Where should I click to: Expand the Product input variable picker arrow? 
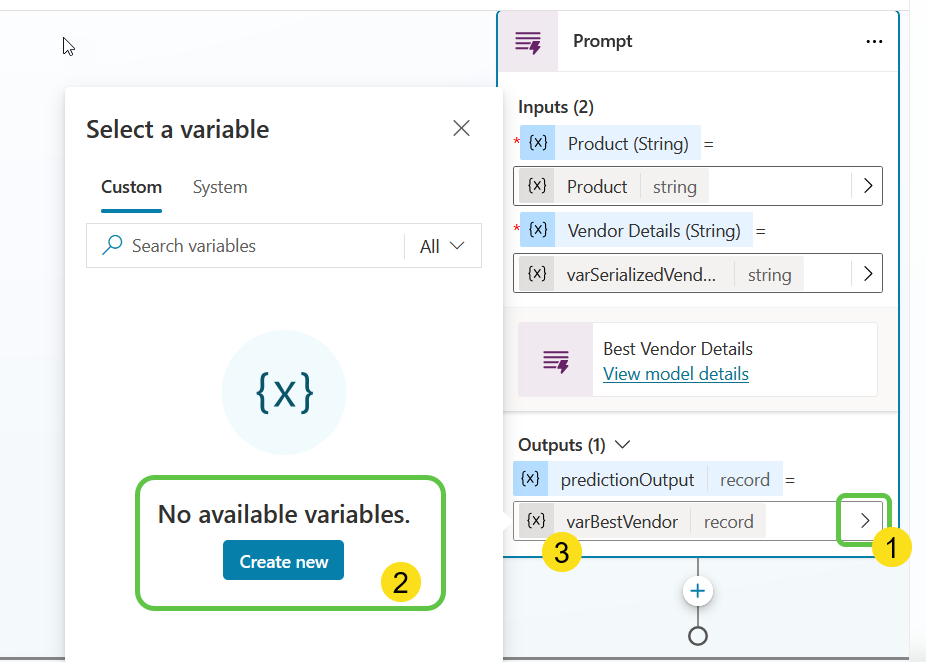pyautogui.click(x=867, y=186)
